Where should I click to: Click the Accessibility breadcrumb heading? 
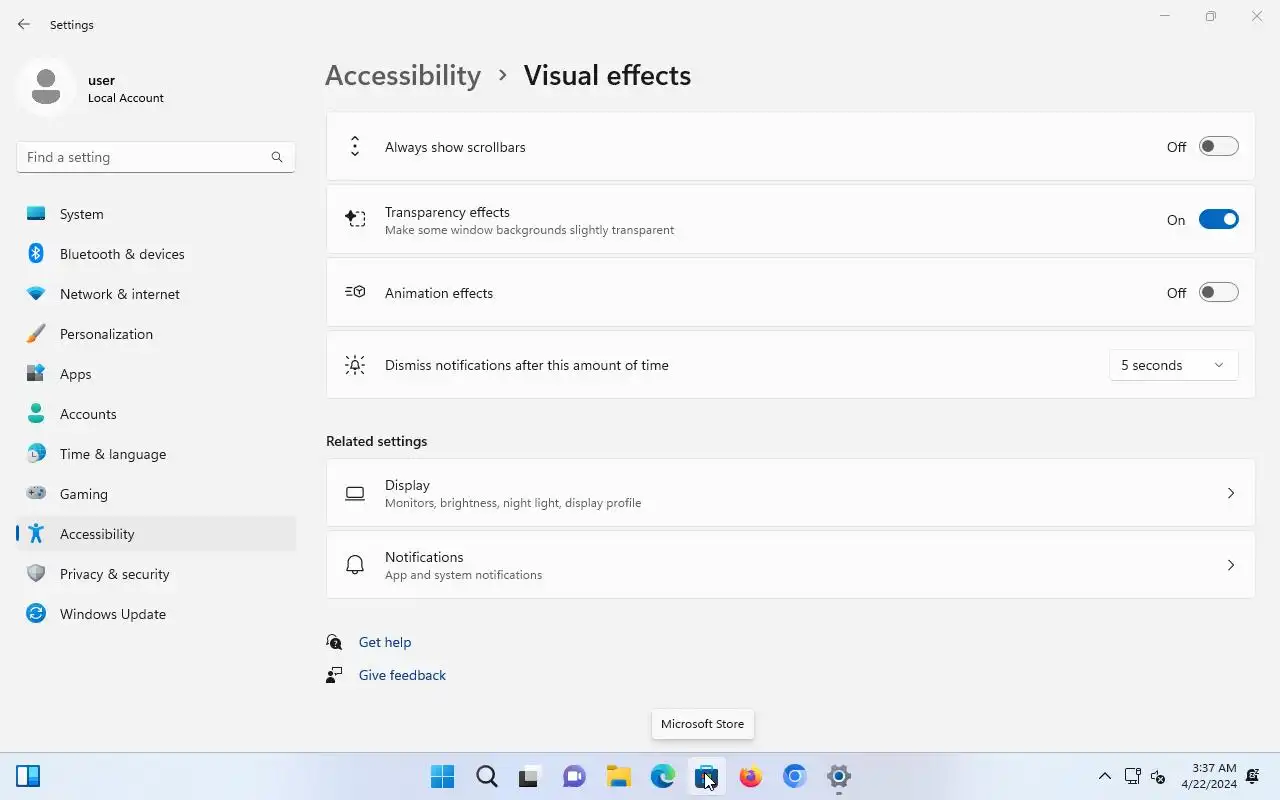point(403,75)
